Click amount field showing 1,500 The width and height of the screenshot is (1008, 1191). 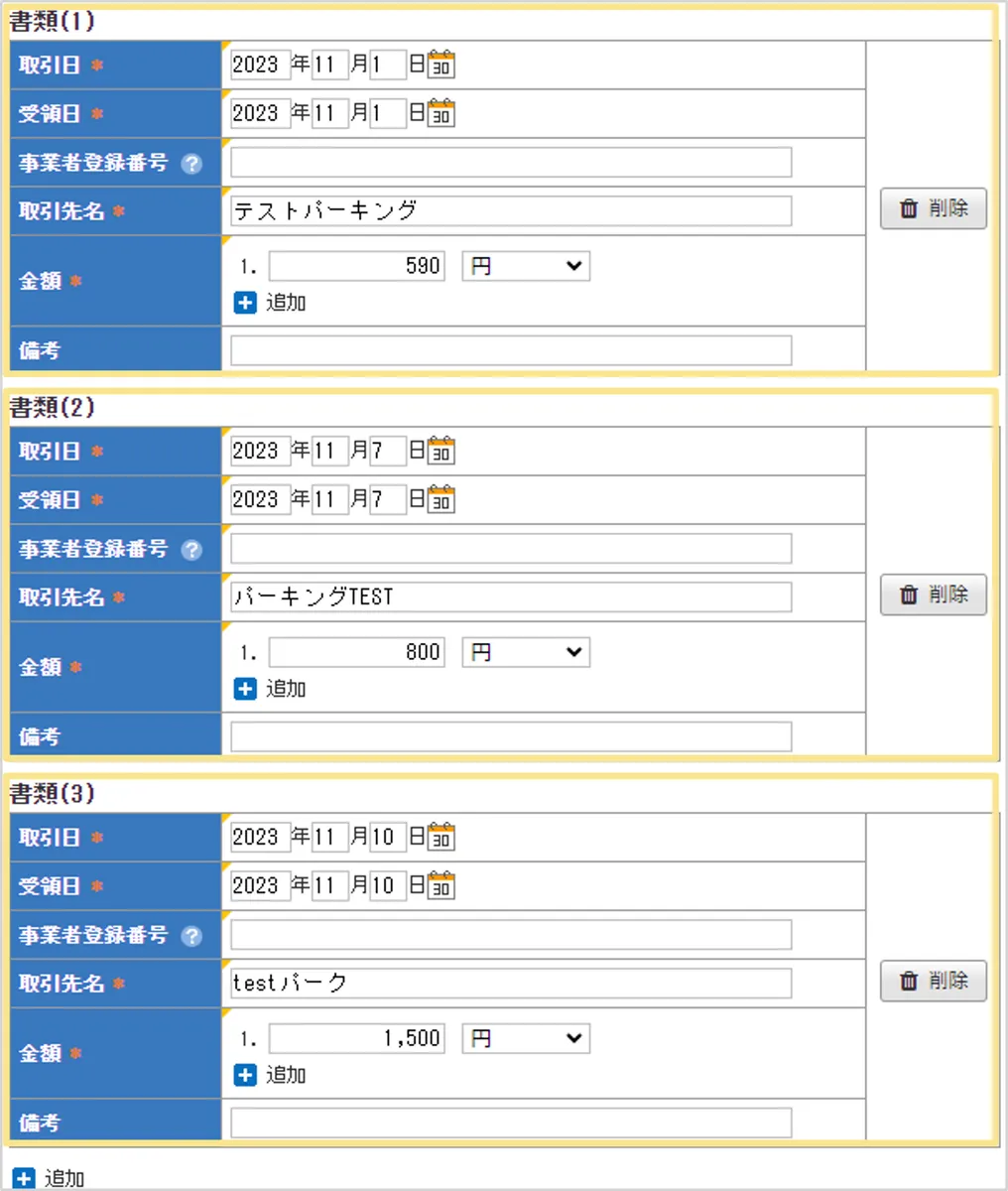(x=357, y=1038)
